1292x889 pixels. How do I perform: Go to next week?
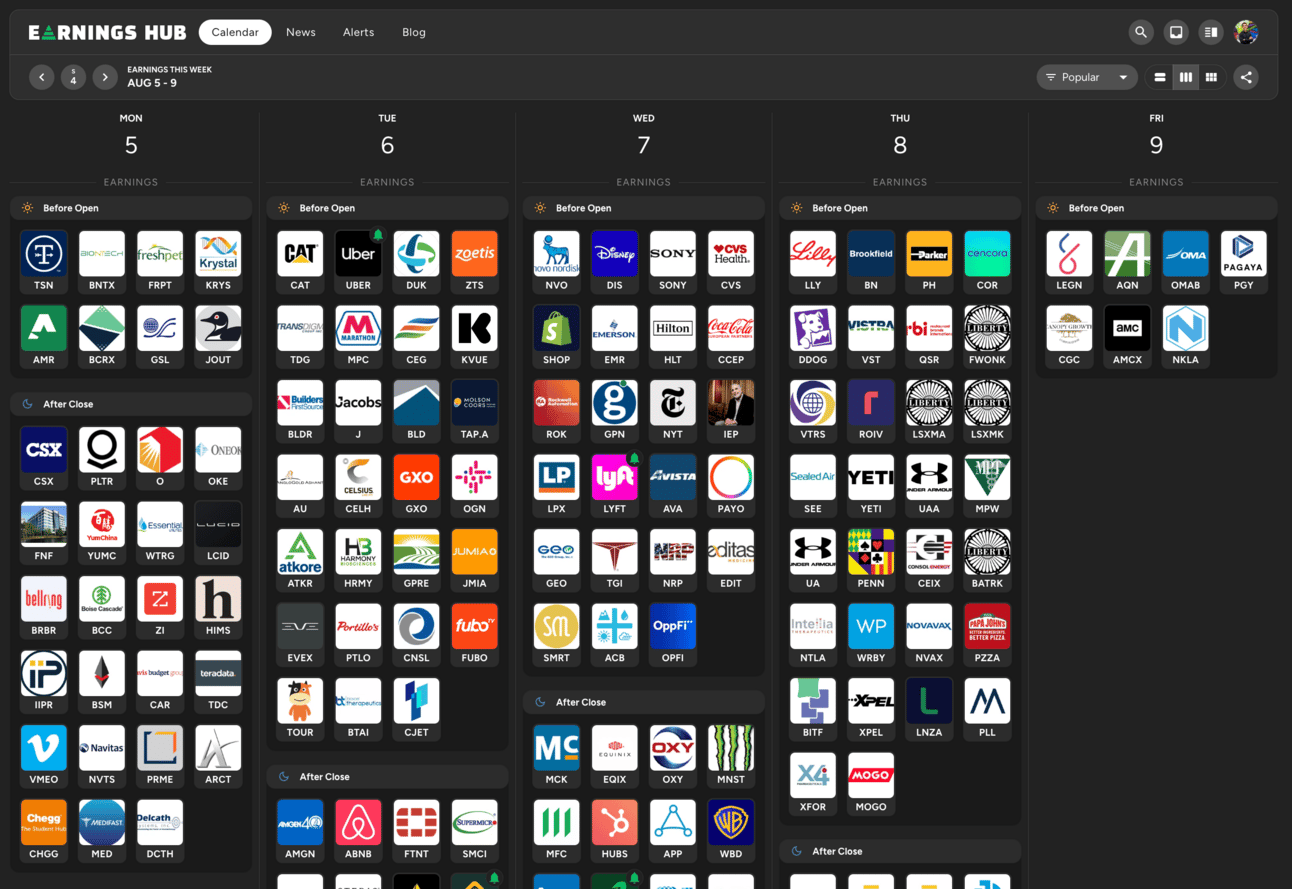point(105,77)
